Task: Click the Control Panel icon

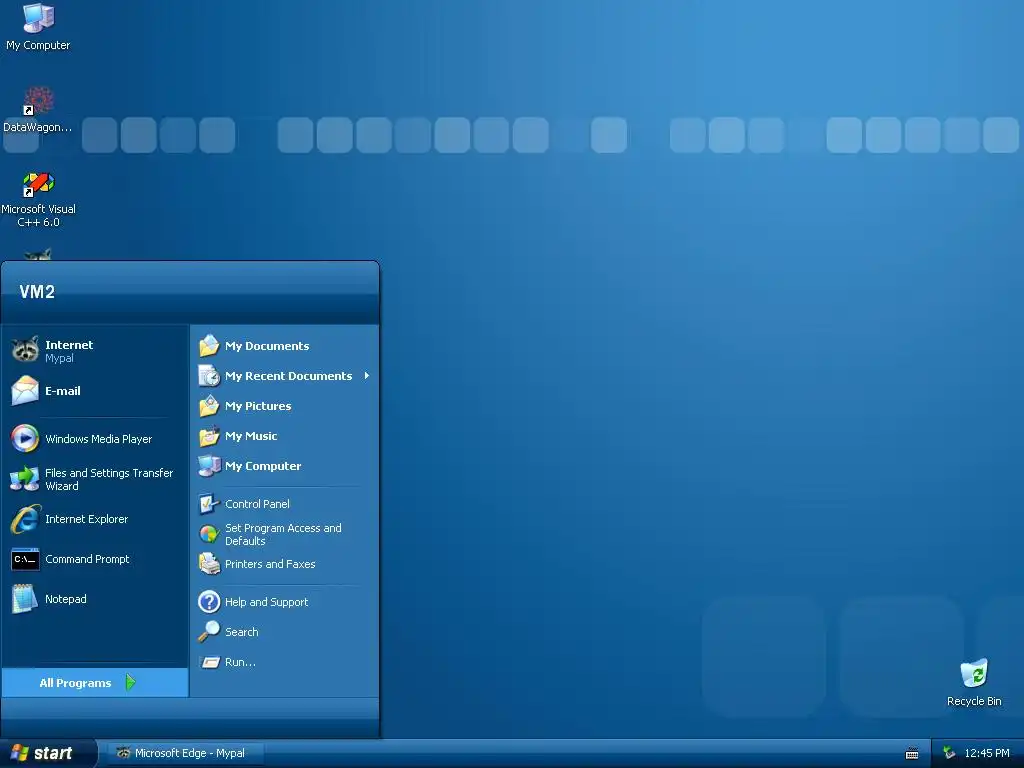Action: (x=209, y=504)
